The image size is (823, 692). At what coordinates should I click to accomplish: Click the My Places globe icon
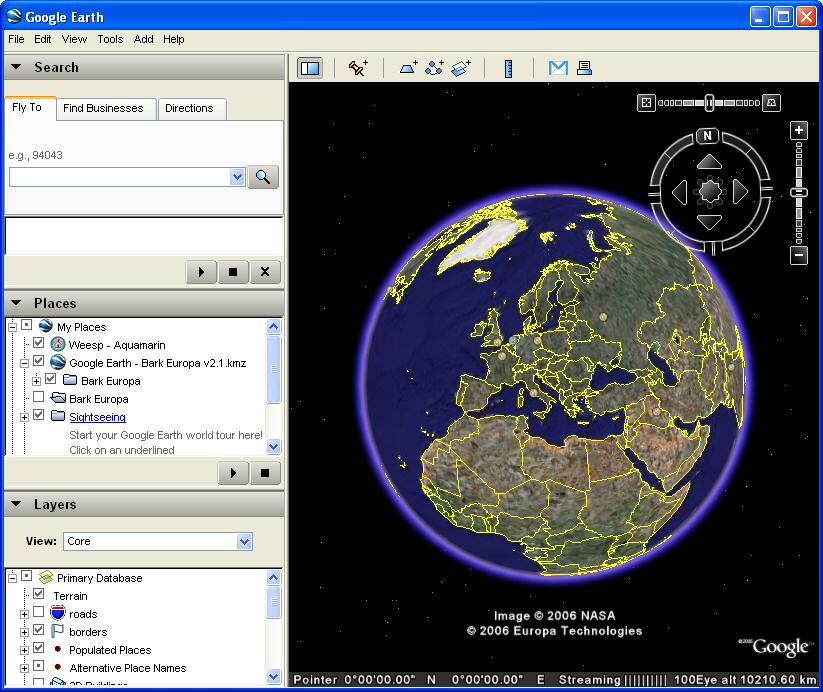pyautogui.click(x=46, y=326)
